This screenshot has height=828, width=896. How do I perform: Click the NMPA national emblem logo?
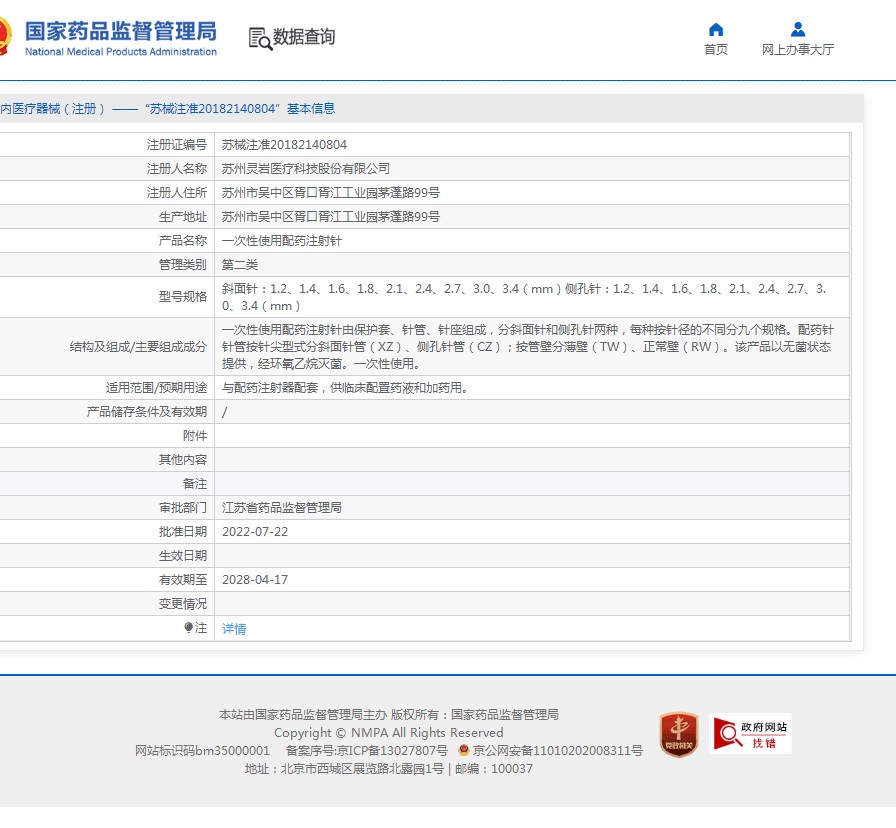pos(3,37)
